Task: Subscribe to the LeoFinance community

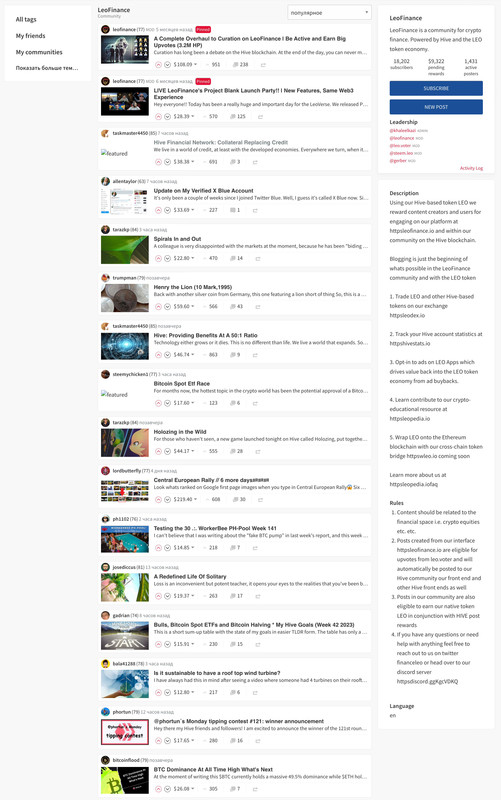Action: click(x=436, y=88)
